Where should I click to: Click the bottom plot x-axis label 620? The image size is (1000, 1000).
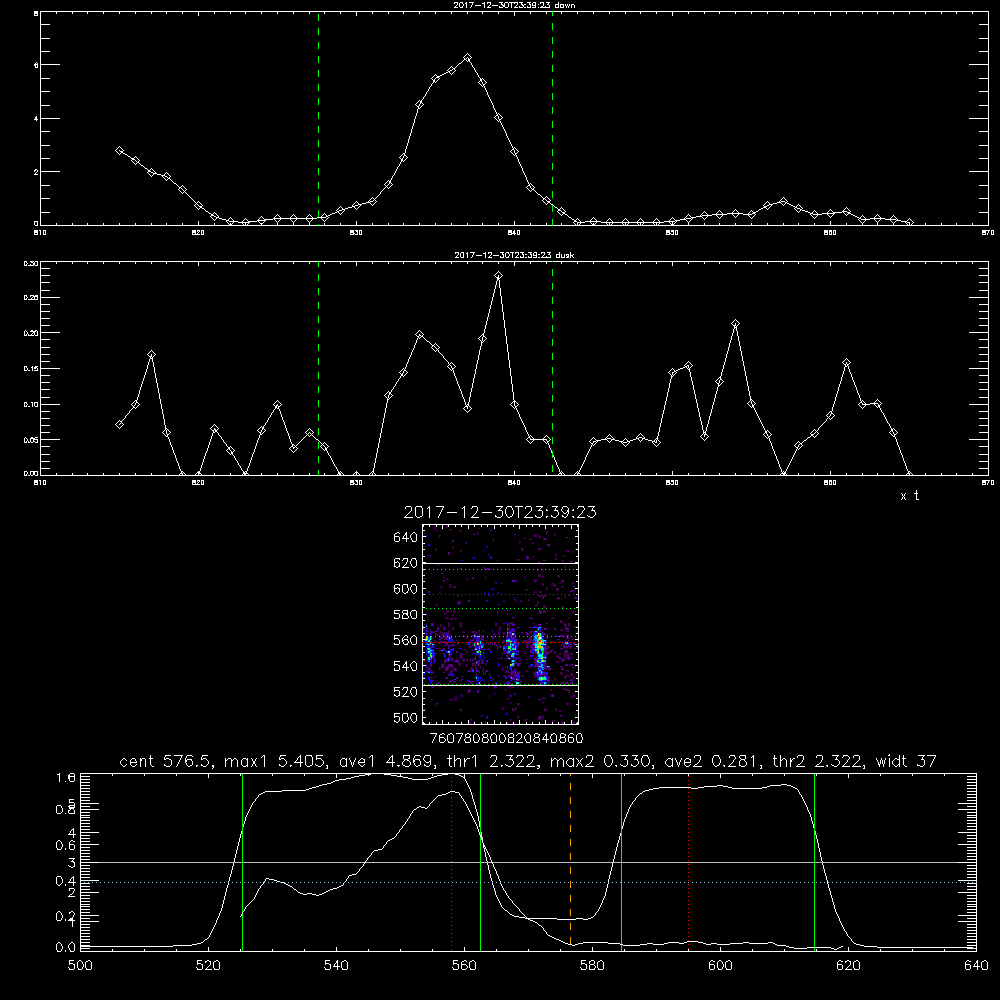(x=848, y=966)
